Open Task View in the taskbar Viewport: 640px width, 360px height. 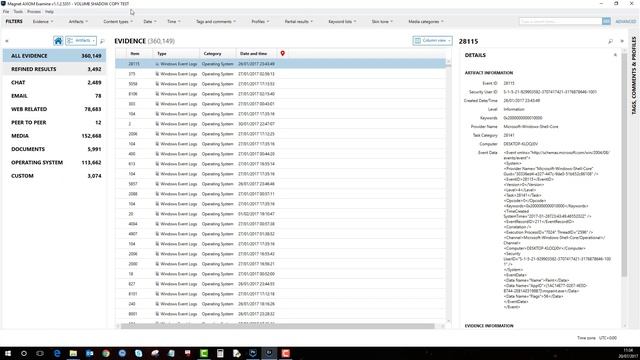click(x=40, y=353)
